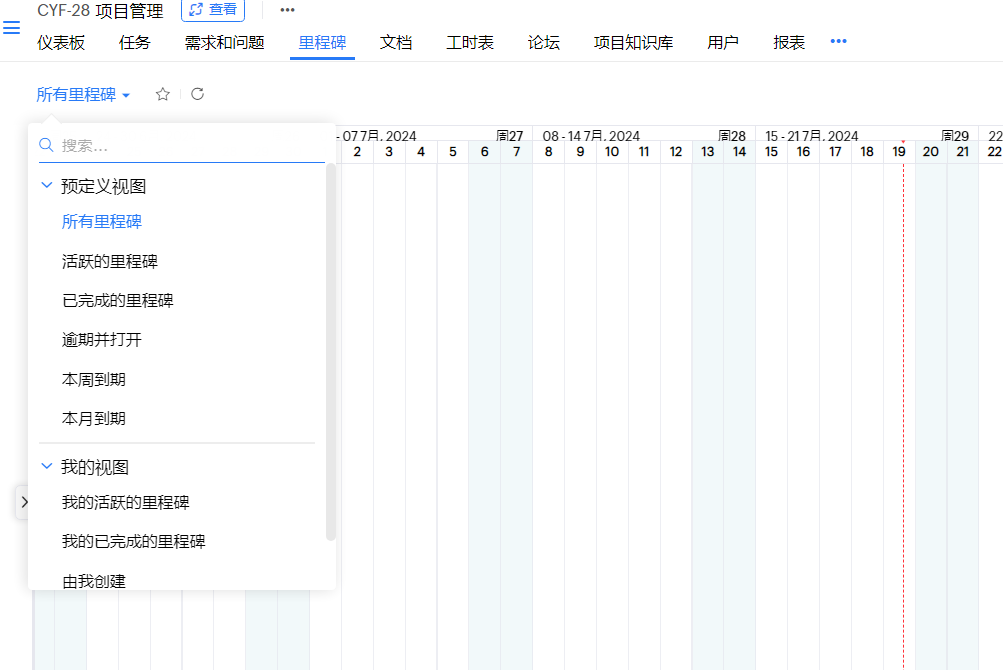The image size is (1003, 670).
Task: Click day 5 in the timeline header
Action: 453,152
